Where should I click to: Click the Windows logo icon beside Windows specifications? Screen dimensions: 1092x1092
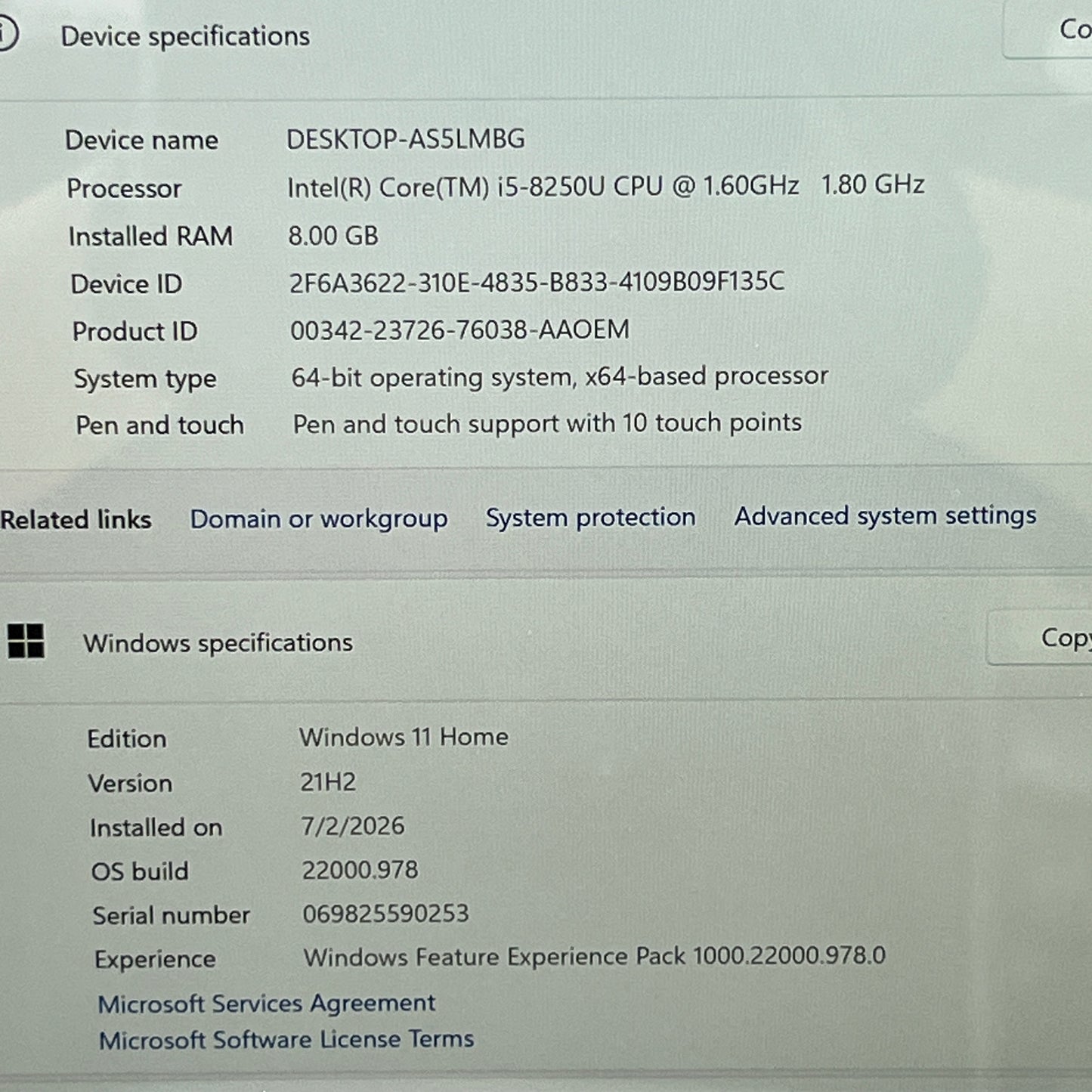[26, 641]
